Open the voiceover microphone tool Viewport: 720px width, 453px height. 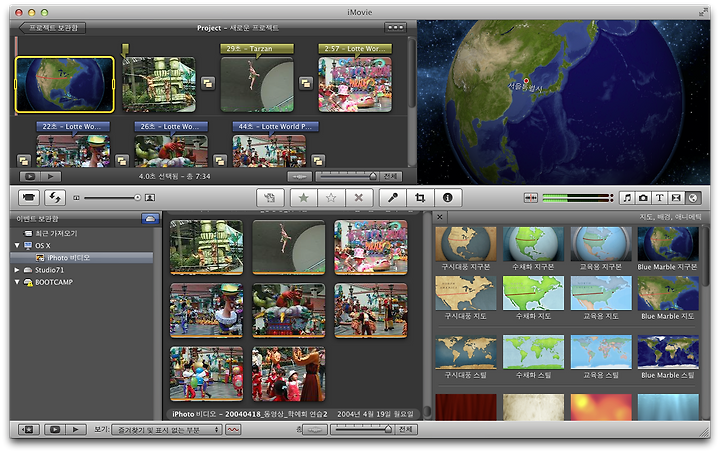click(393, 197)
